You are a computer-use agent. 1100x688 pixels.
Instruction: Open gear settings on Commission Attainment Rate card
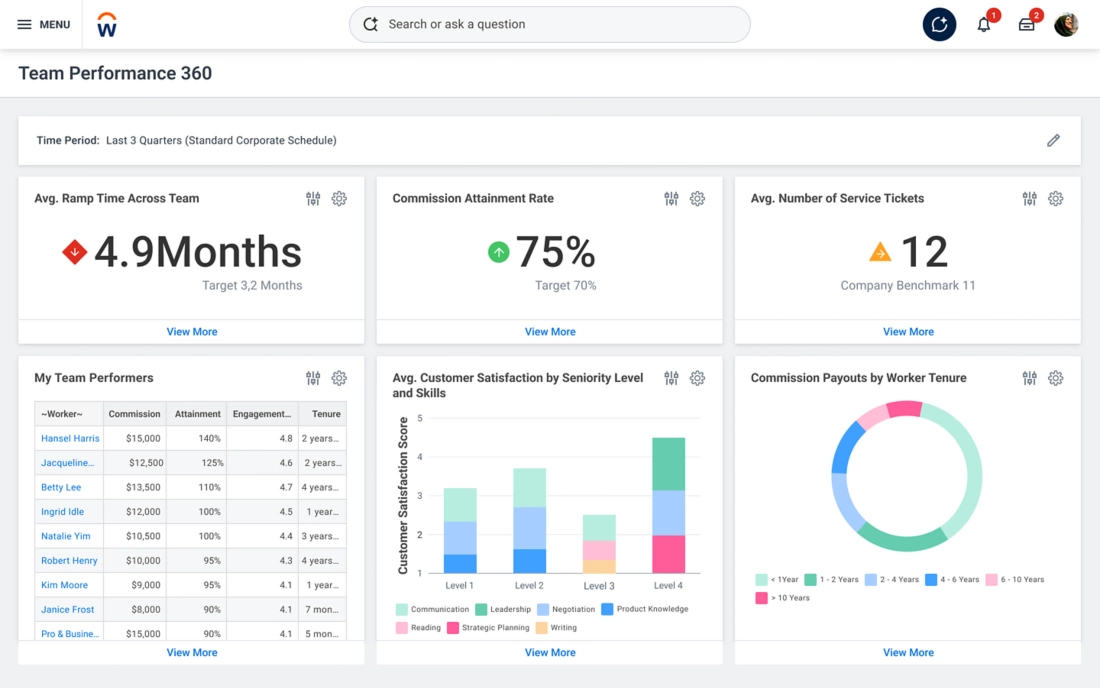tap(697, 198)
